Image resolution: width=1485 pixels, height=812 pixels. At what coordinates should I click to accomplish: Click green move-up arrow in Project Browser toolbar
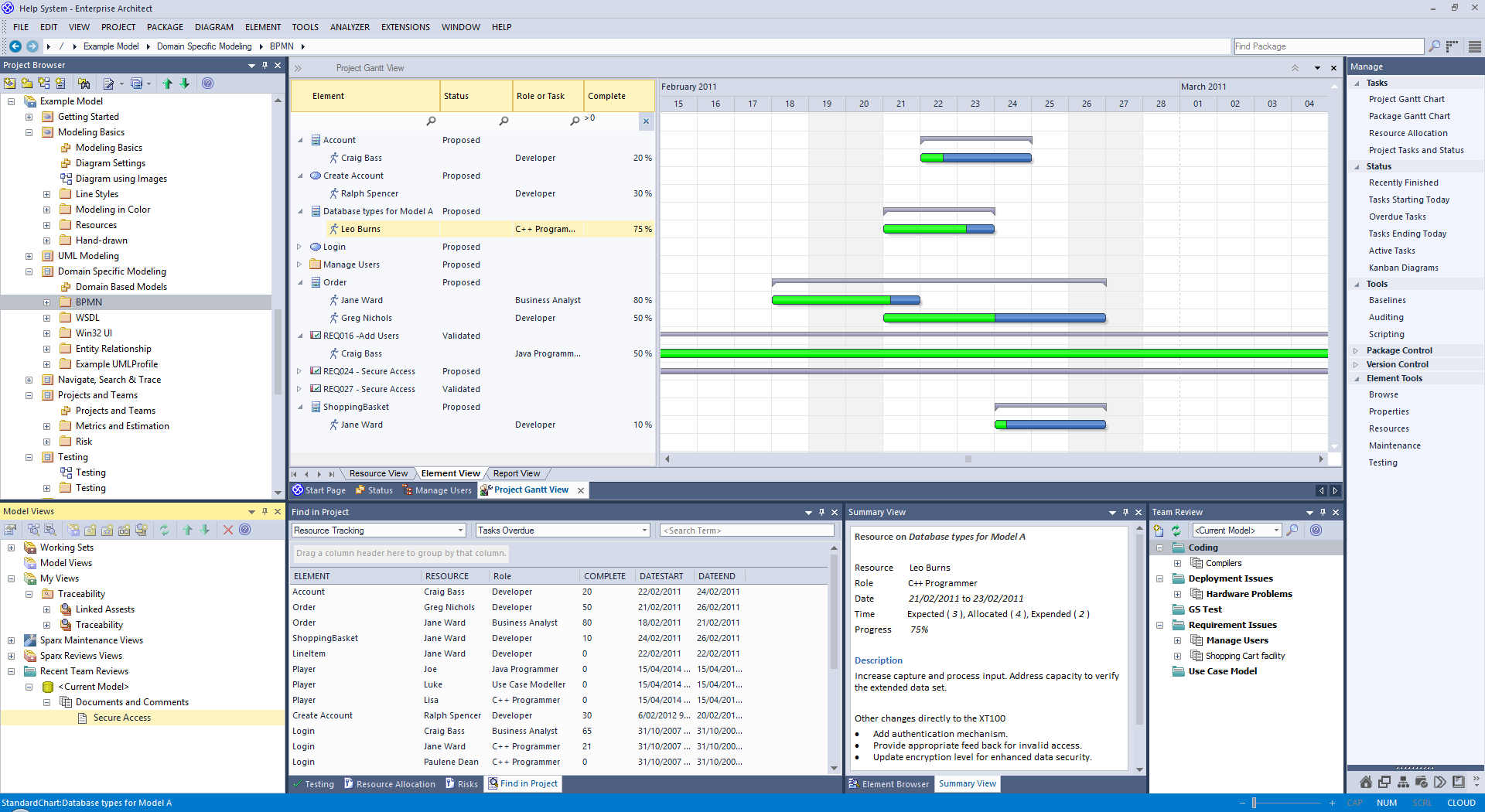coord(168,84)
